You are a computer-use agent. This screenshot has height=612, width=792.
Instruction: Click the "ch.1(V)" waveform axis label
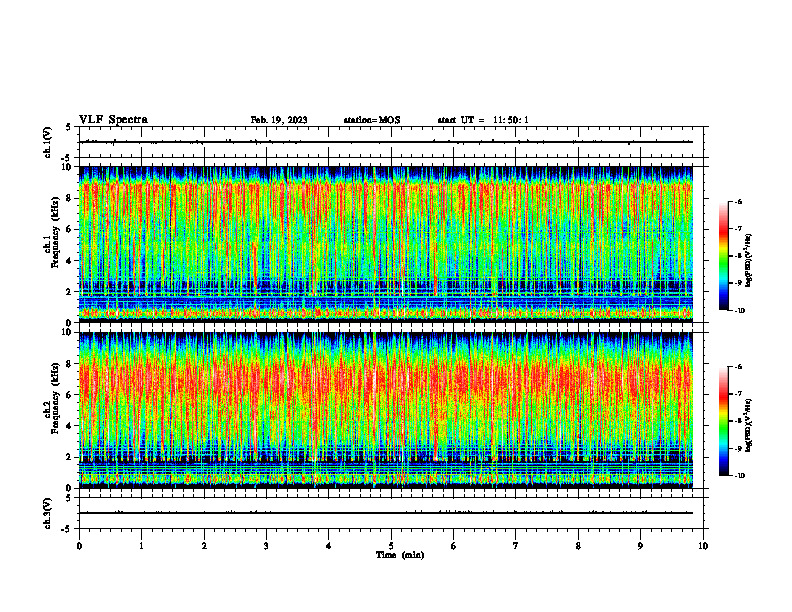pyautogui.click(x=47, y=142)
